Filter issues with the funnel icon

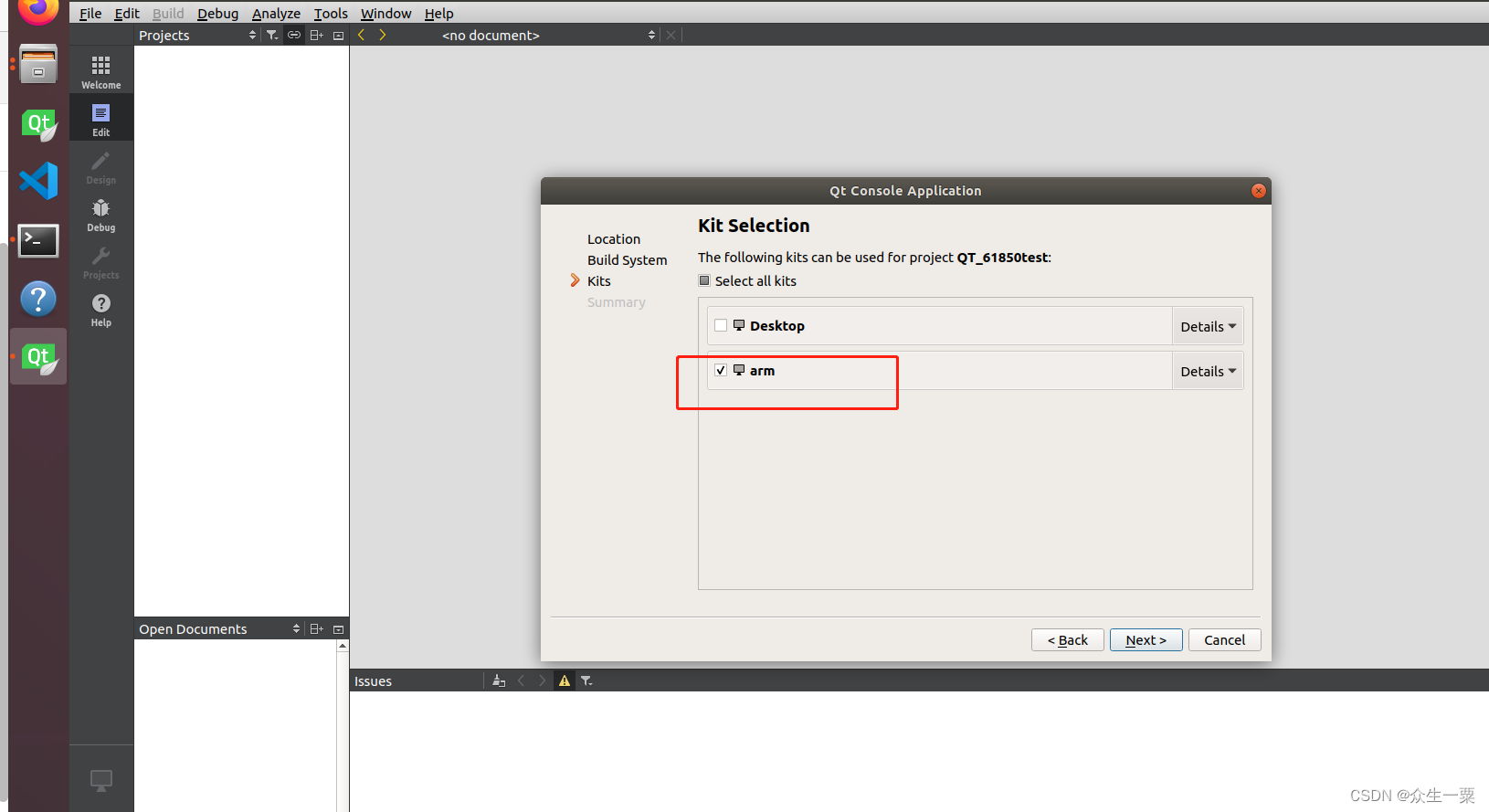pos(586,680)
